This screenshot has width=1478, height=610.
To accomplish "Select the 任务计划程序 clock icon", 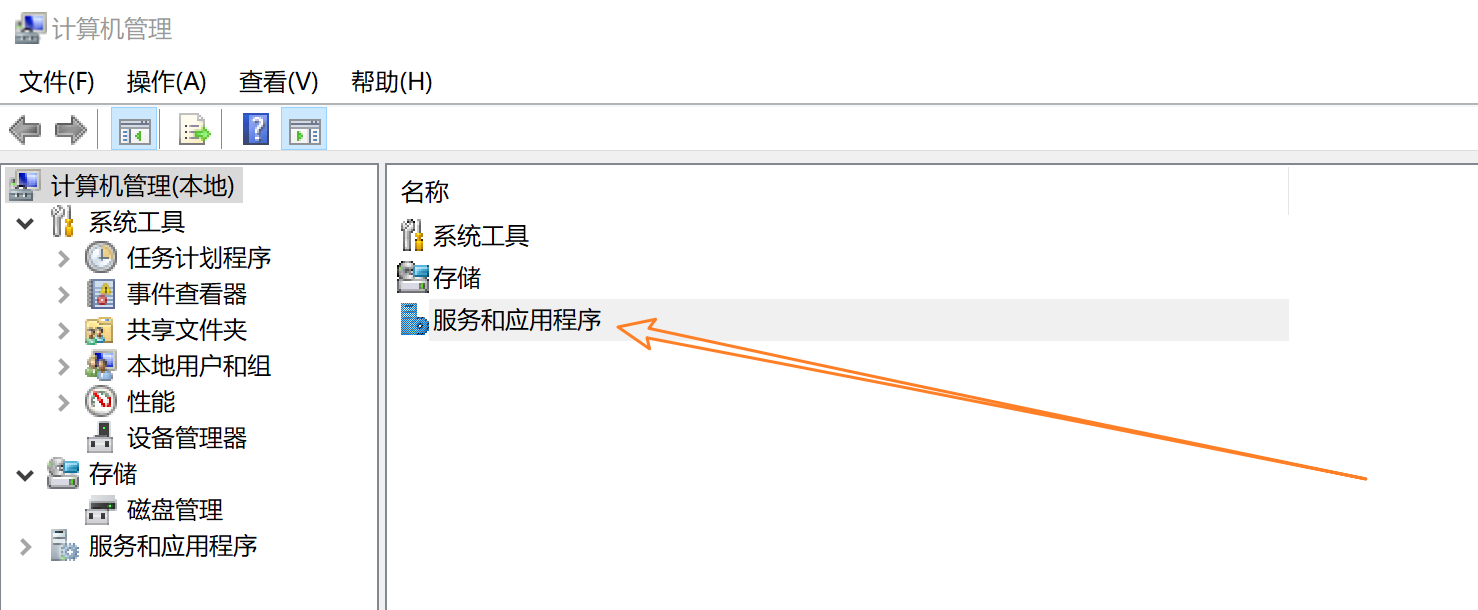I will point(100,258).
